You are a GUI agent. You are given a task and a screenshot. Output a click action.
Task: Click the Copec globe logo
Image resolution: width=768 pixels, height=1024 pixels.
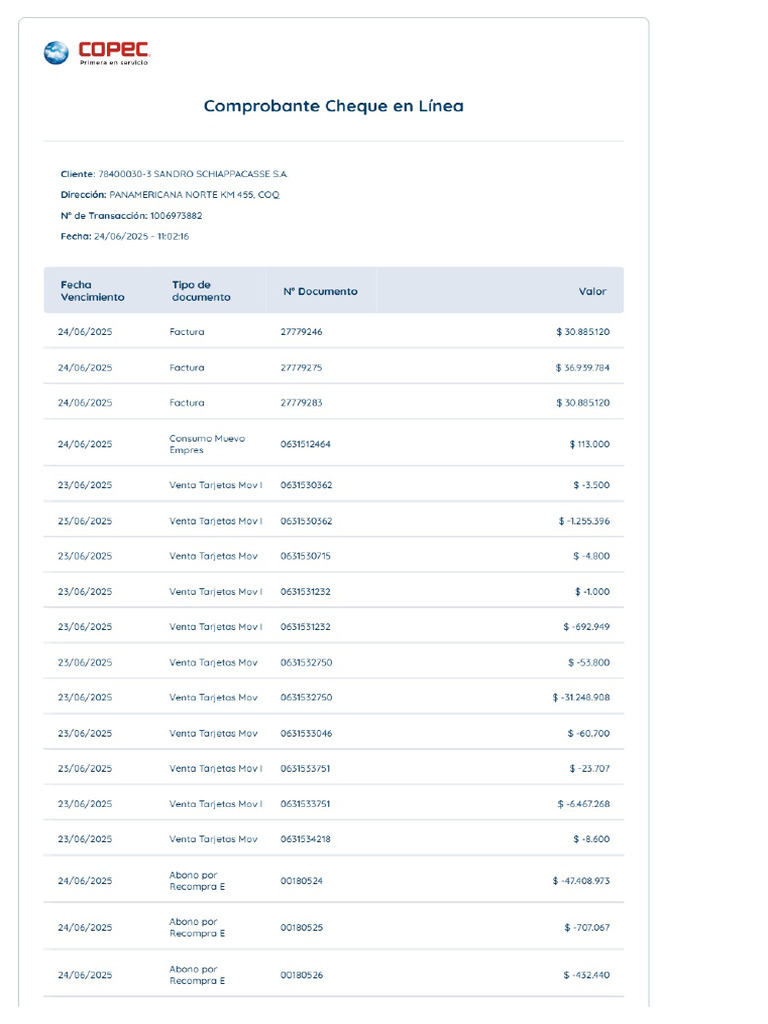point(56,52)
